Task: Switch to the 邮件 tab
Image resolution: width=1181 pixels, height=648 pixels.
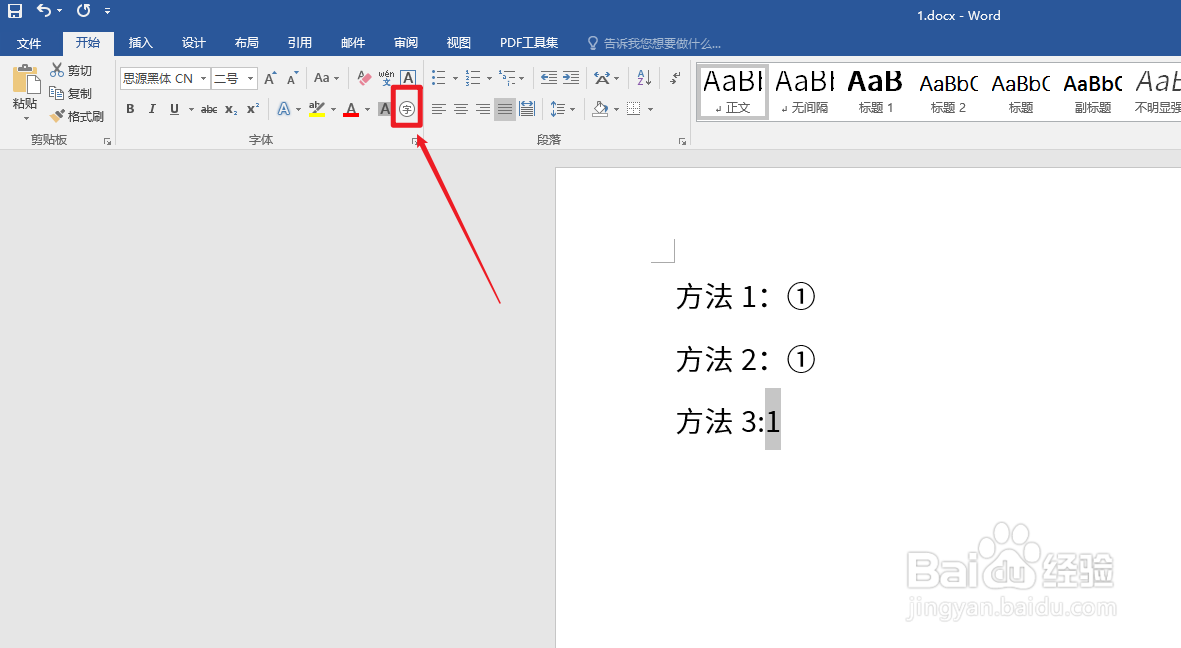Action: point(352,43)
